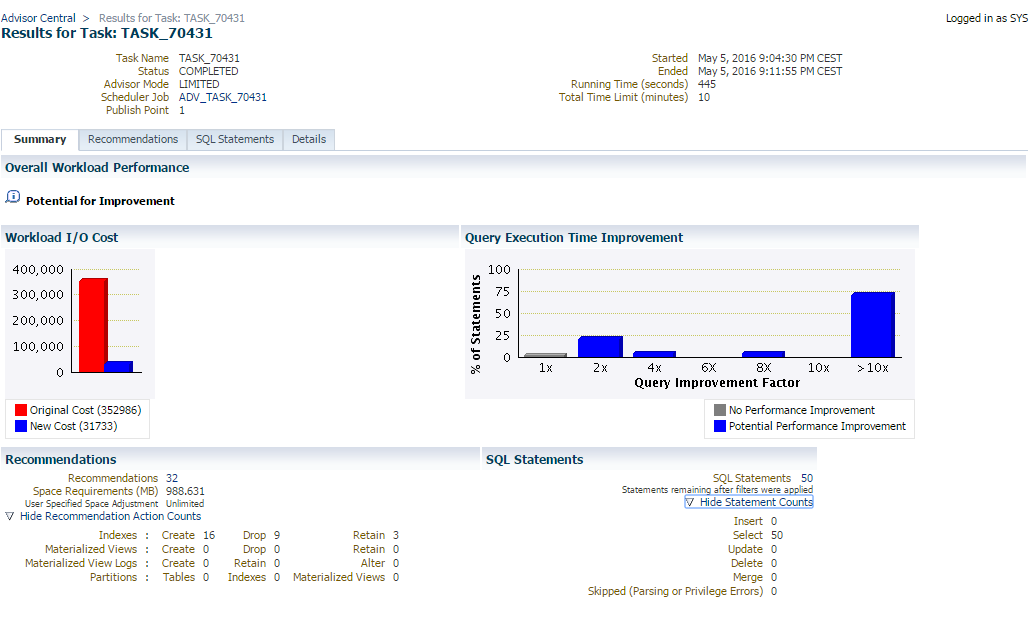
Task: Click the >10x improvement bar
Action: 872,324
